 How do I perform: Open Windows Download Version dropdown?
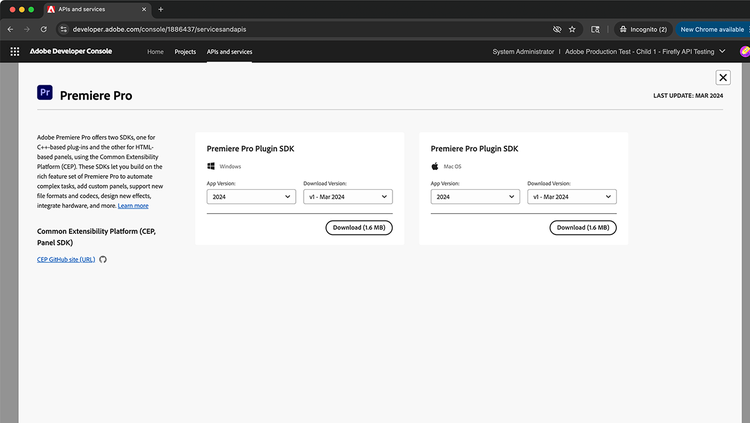(347, 197)
